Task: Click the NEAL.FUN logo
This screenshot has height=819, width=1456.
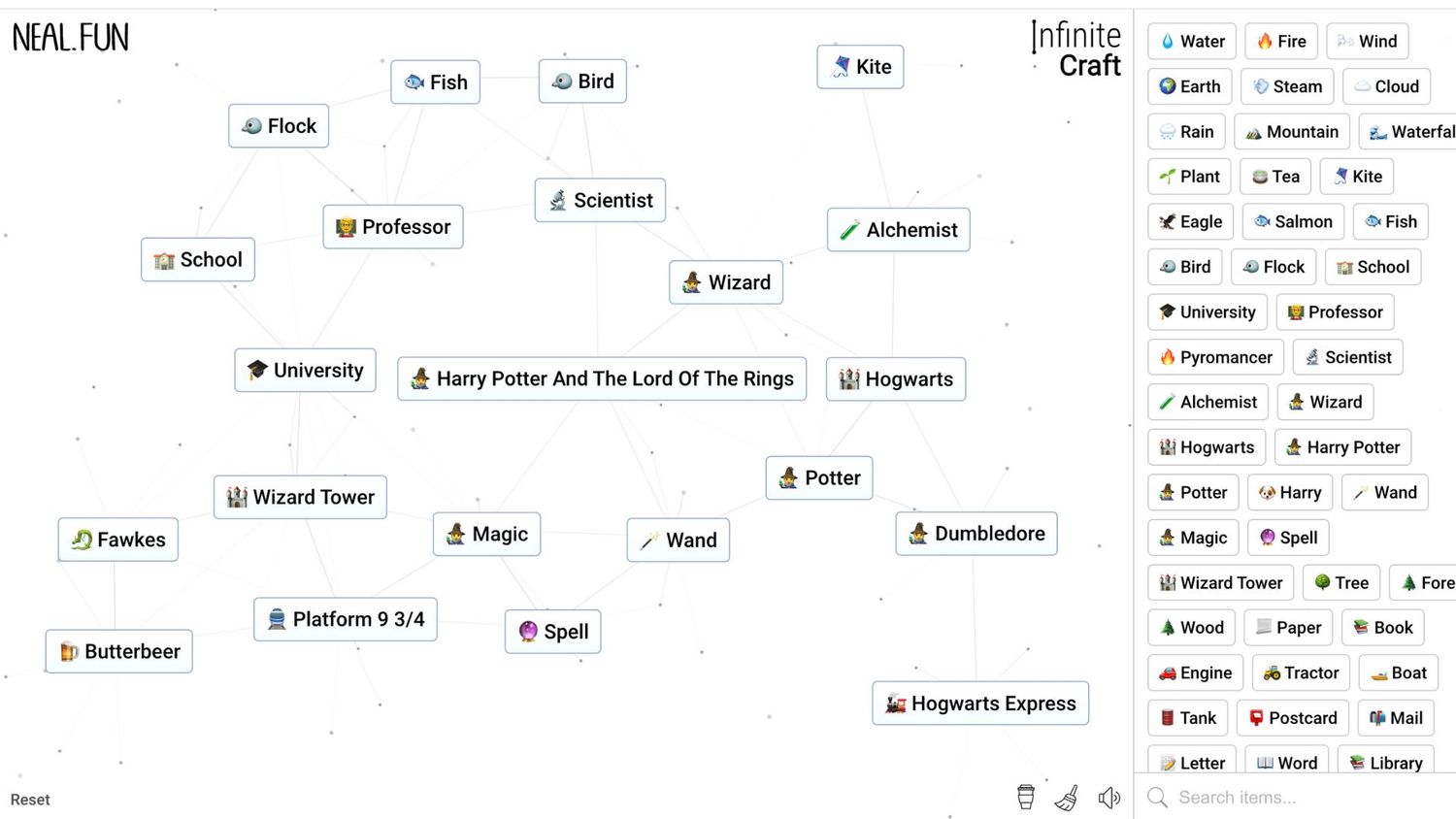Action: pos(70,38)
